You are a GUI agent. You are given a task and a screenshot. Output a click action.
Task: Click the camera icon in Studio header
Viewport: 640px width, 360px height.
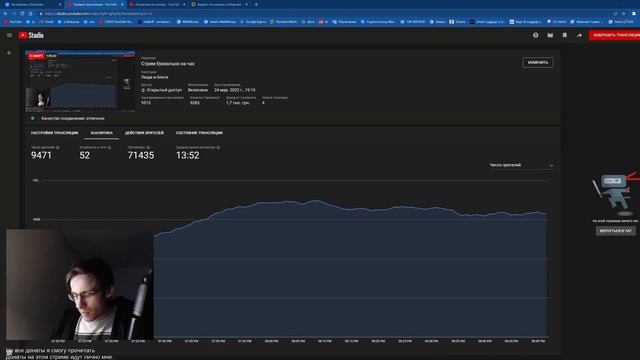(x=550, y=35)
